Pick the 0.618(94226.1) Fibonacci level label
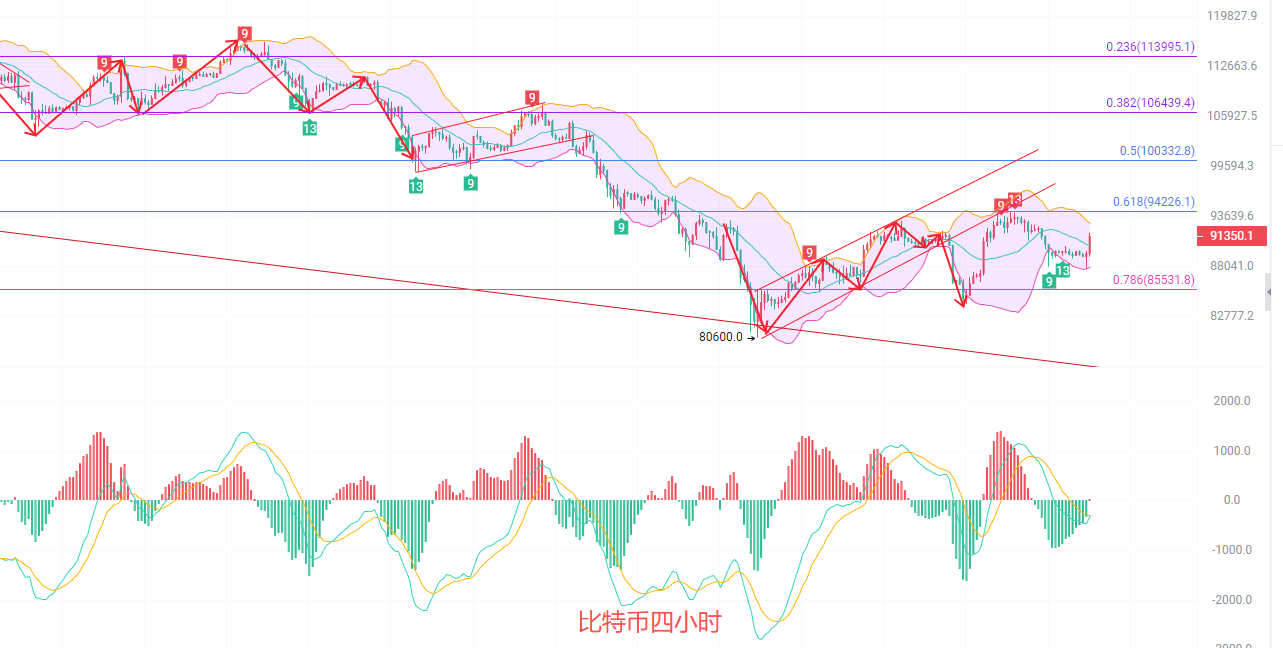Screen dimensions: 1283x648 pos(1153,202)
